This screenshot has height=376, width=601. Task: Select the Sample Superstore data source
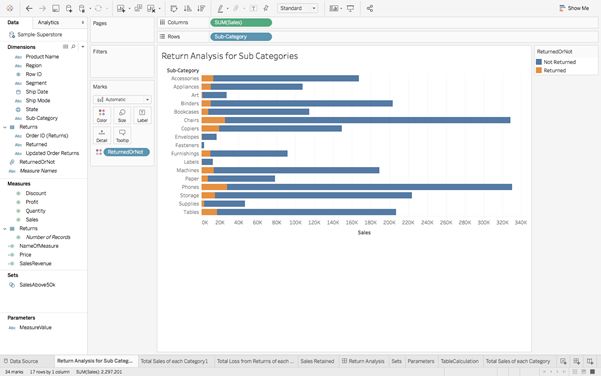(40, 34)
